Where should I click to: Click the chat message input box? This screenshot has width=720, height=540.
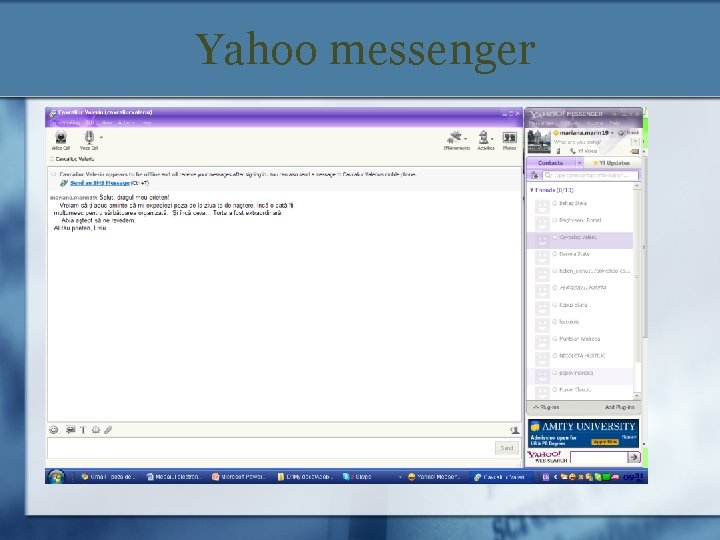pyautogui.click(x=271, y=448)
